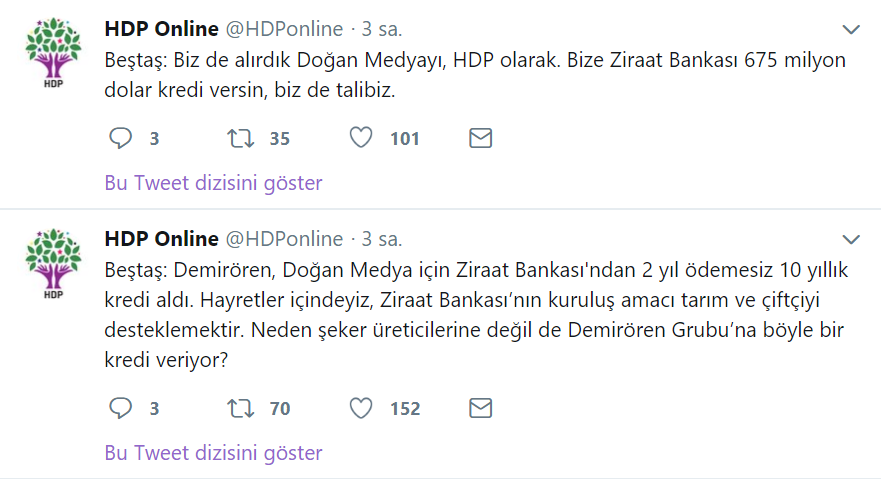Open the second tweet's HDP avatar logo
Viewport: 881px width, 479px height.
coord(54,264)
